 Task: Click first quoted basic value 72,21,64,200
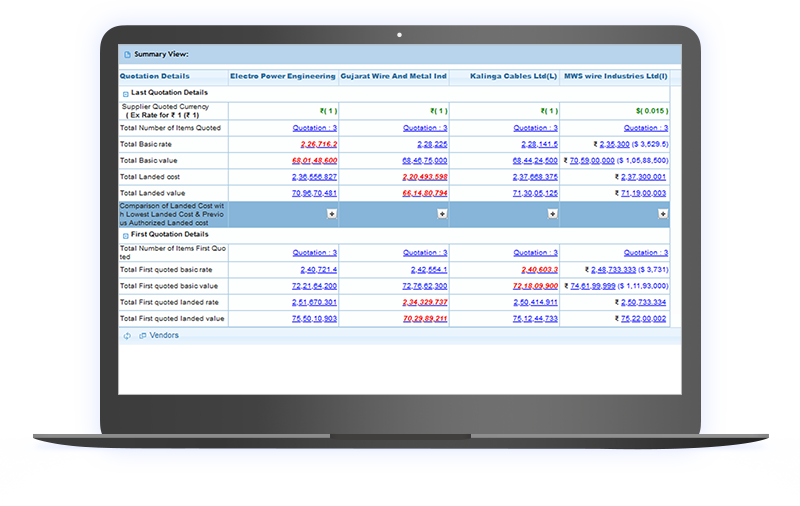[314, 286]
